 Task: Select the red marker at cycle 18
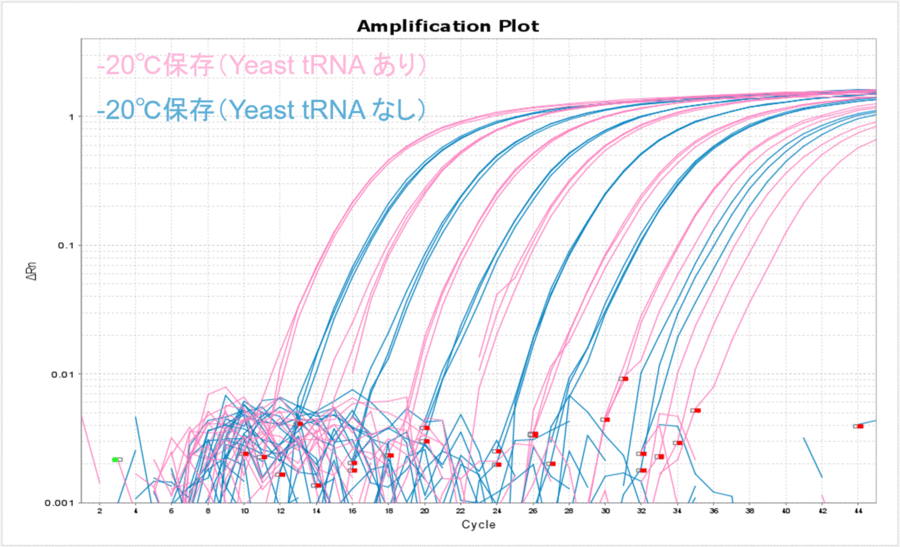tap(390, 455)
